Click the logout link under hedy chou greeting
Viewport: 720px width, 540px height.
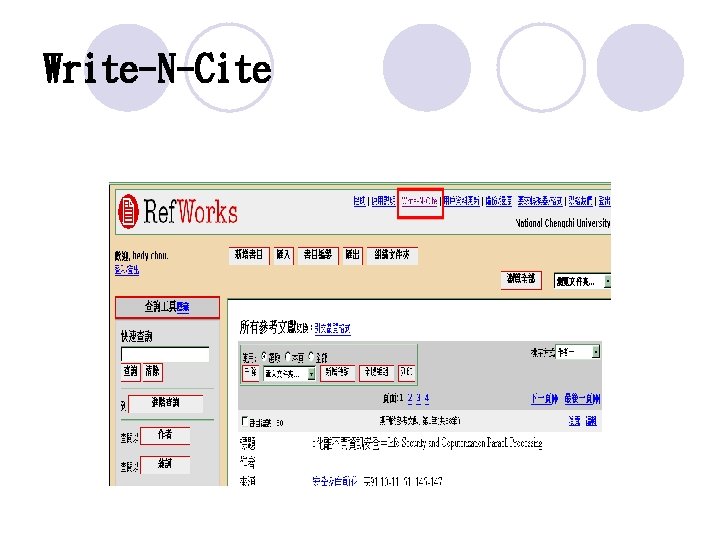pos(127,270)
